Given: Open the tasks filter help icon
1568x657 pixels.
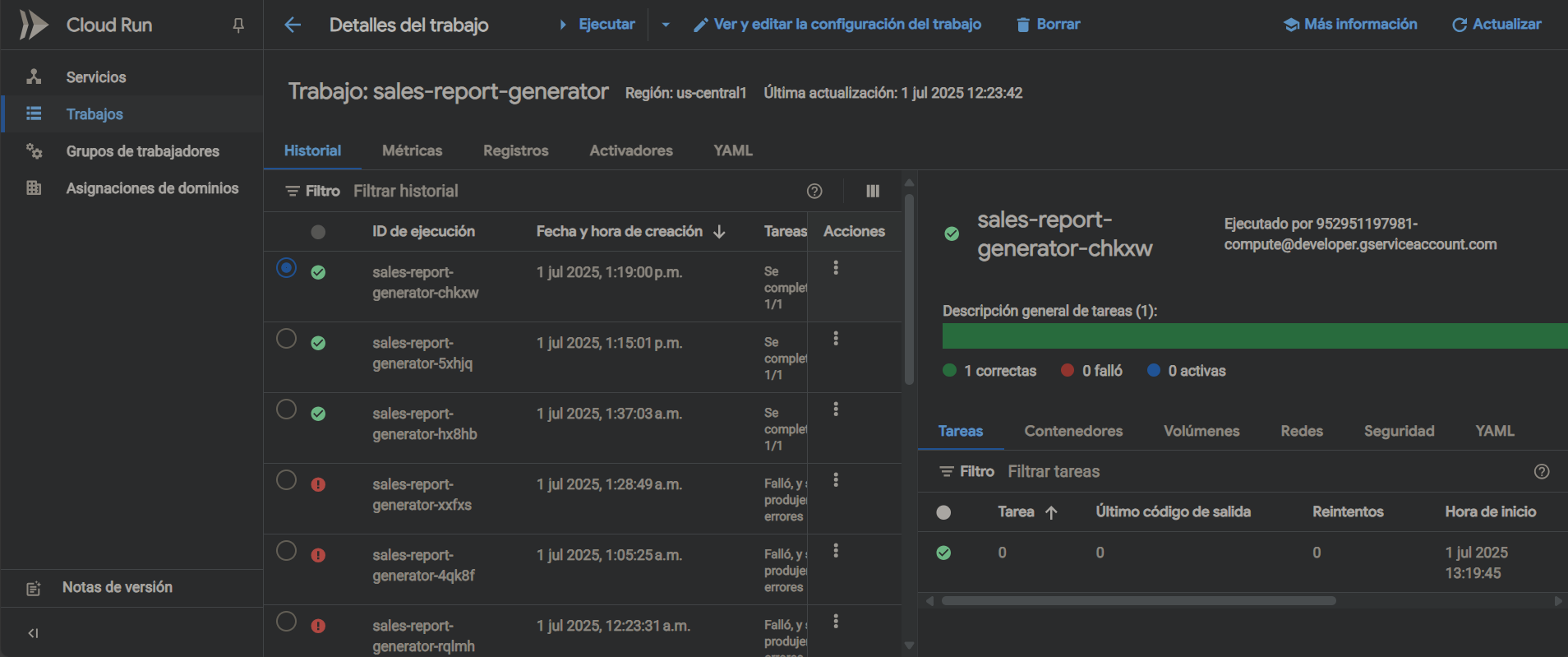Looking at the screenshot, I should click(x=1542, y=471).
